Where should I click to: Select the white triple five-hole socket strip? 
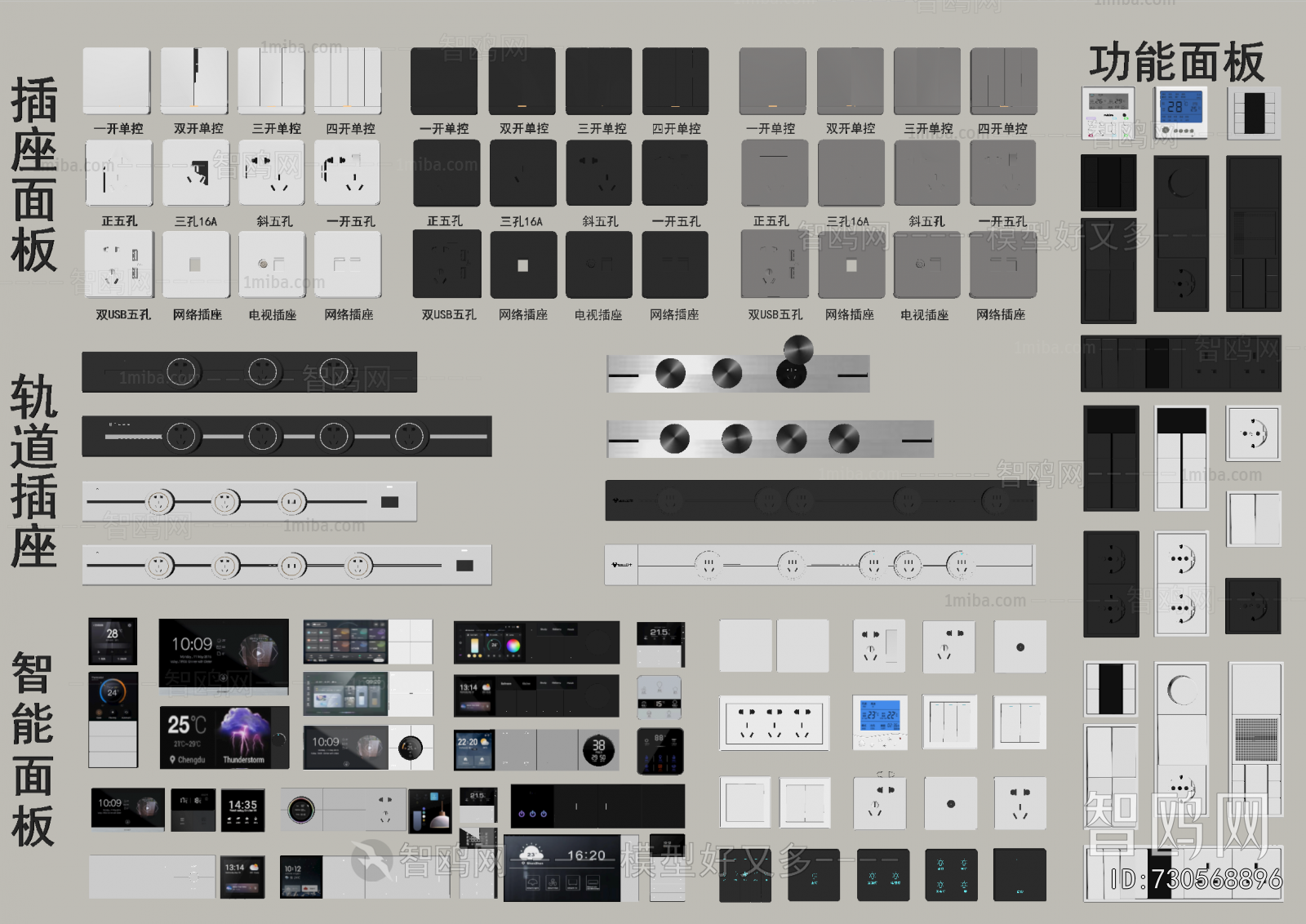click(775, 722)
